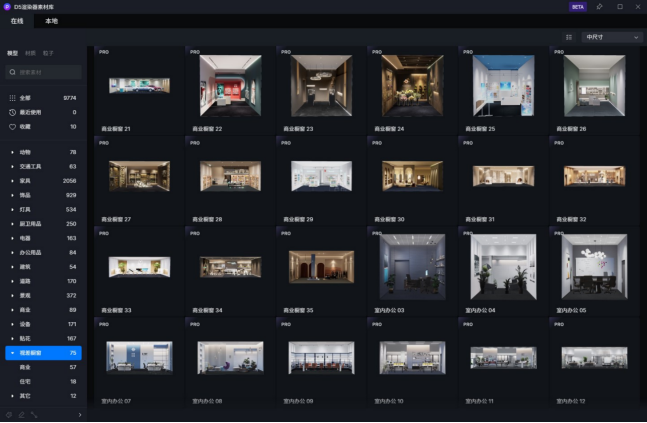Click the search assets input field
Image resolution: width=647 pixels, height=423 pixels.
(x=48, y=73)
